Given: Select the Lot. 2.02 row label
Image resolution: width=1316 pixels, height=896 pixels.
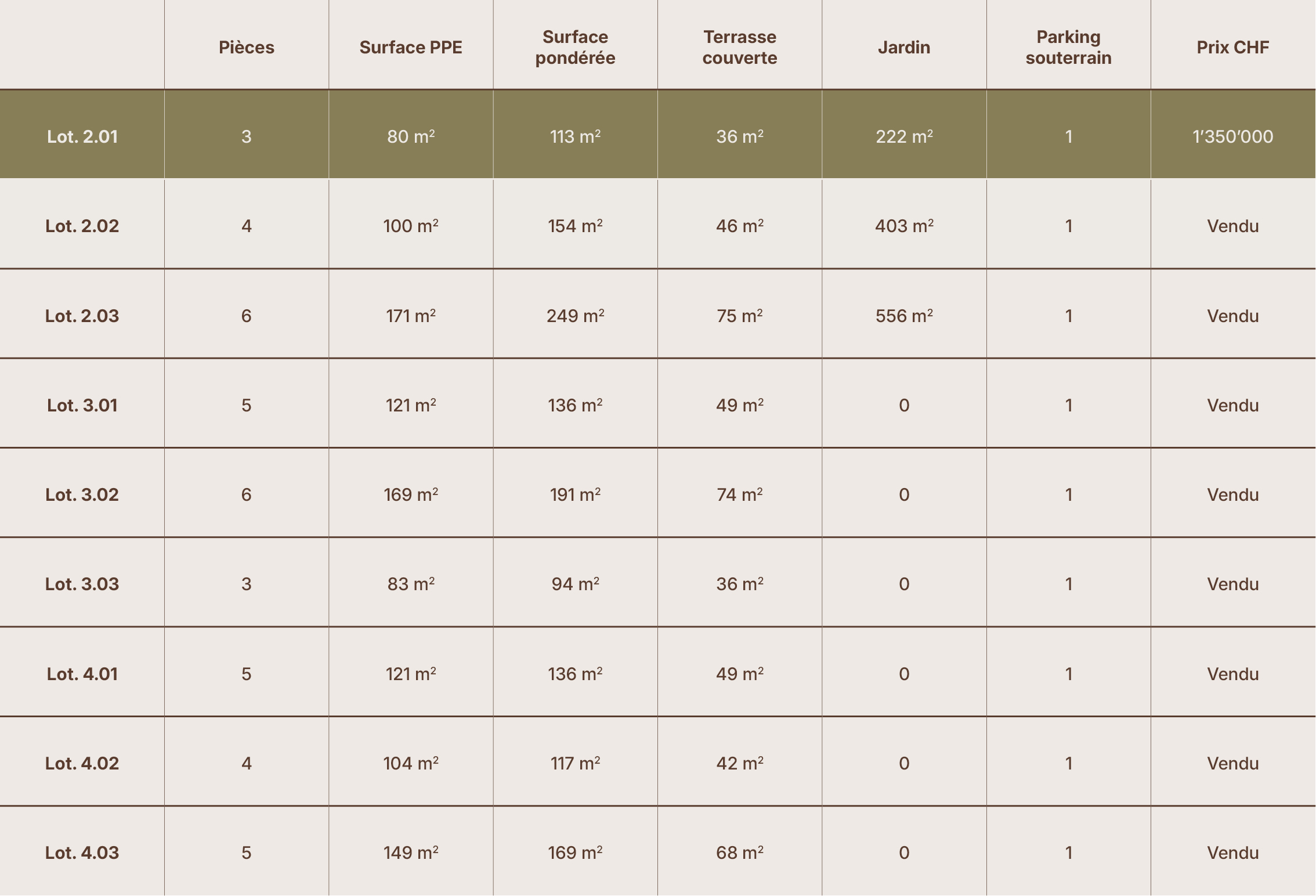Looking at the screenshot, I should tap(82, 226).
